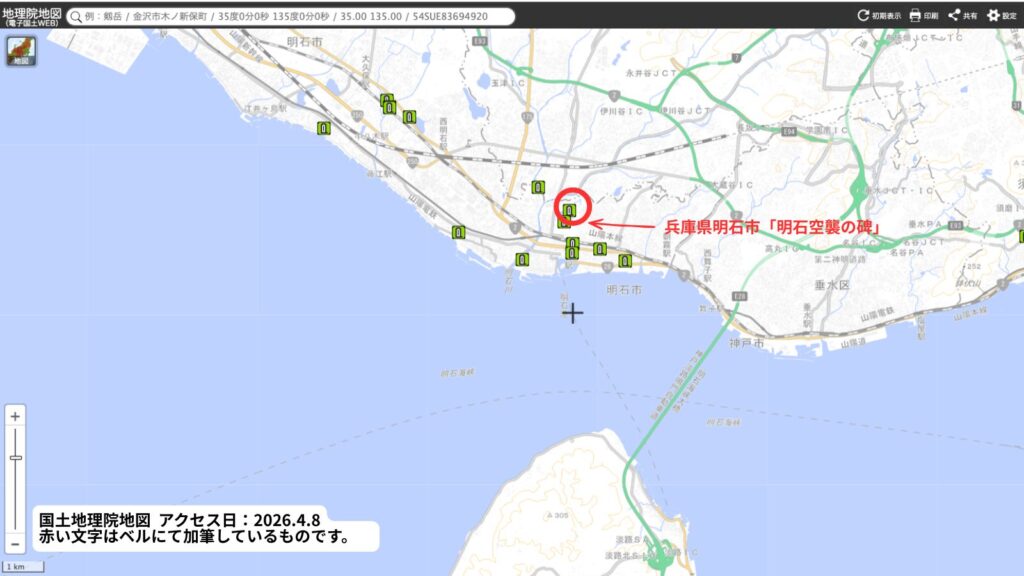Open the 設定 gear settings
This screenshot has height=576, width=1024.
(993, 16)
